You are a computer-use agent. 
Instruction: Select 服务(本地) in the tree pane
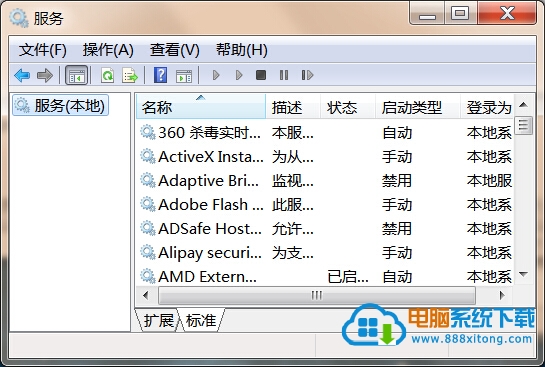click(60, 105)
